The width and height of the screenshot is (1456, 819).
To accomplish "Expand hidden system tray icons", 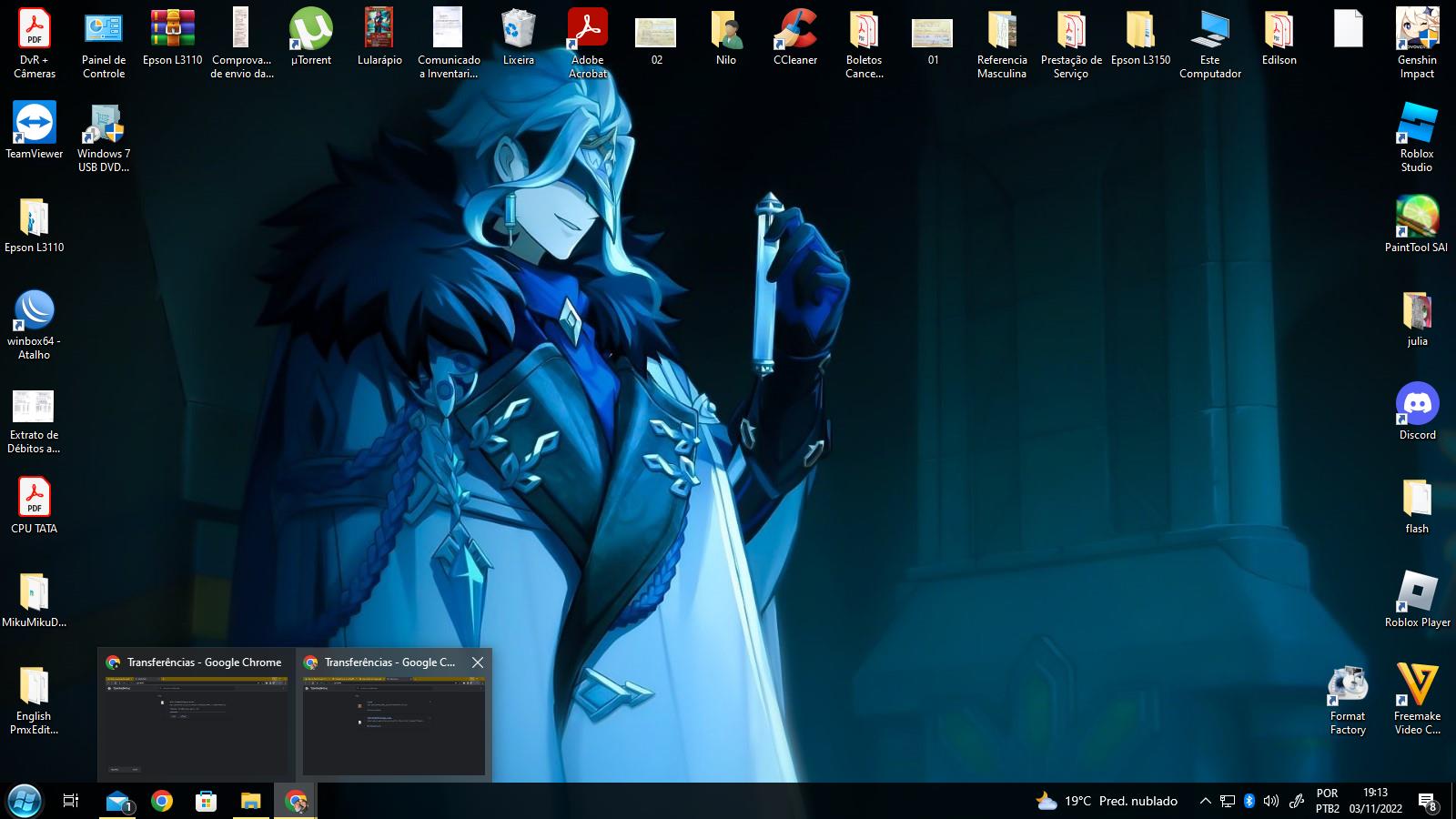I will point(1205,801).
